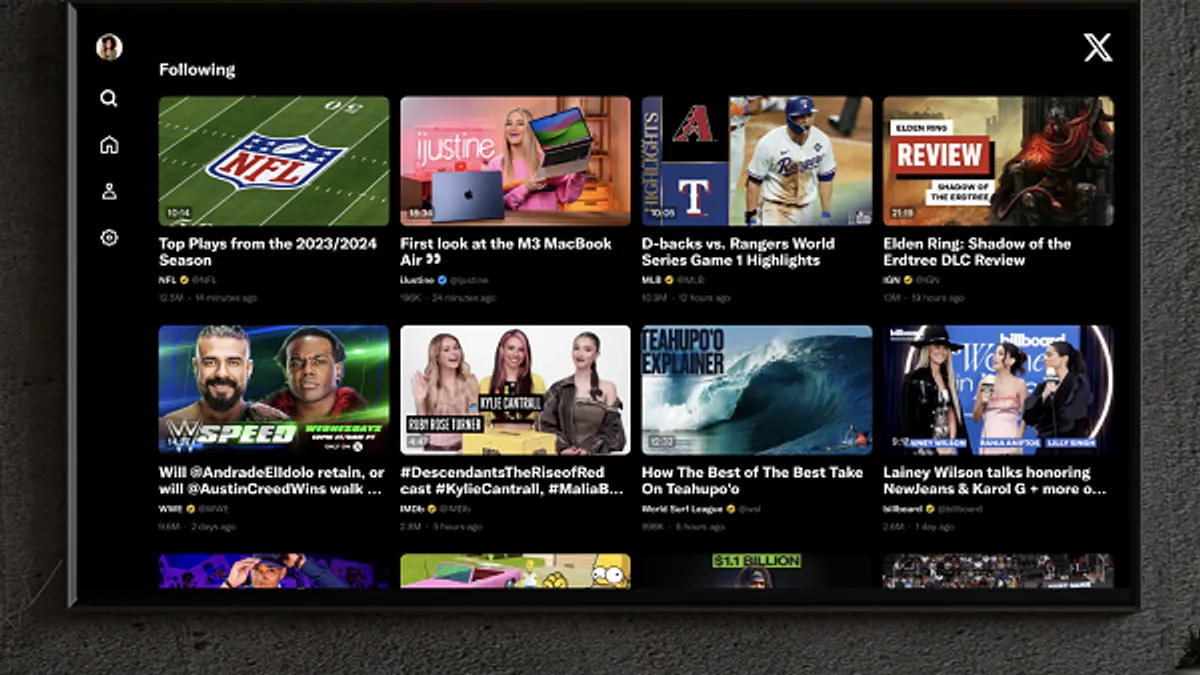Click the iJustine channel name

417,281
